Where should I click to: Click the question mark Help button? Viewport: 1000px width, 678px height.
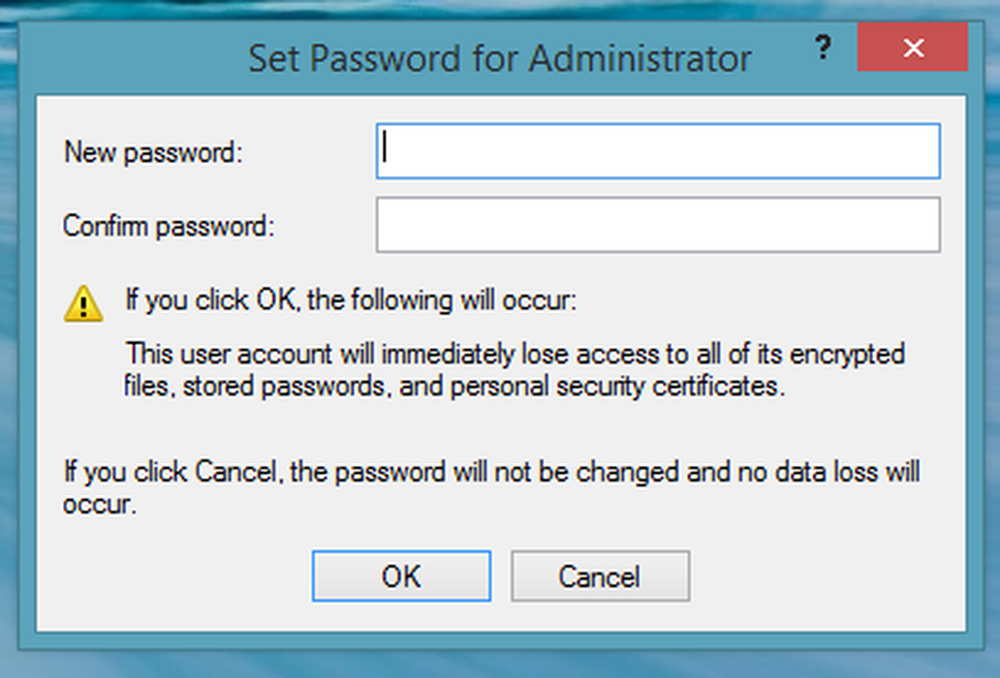coord(823,46)
